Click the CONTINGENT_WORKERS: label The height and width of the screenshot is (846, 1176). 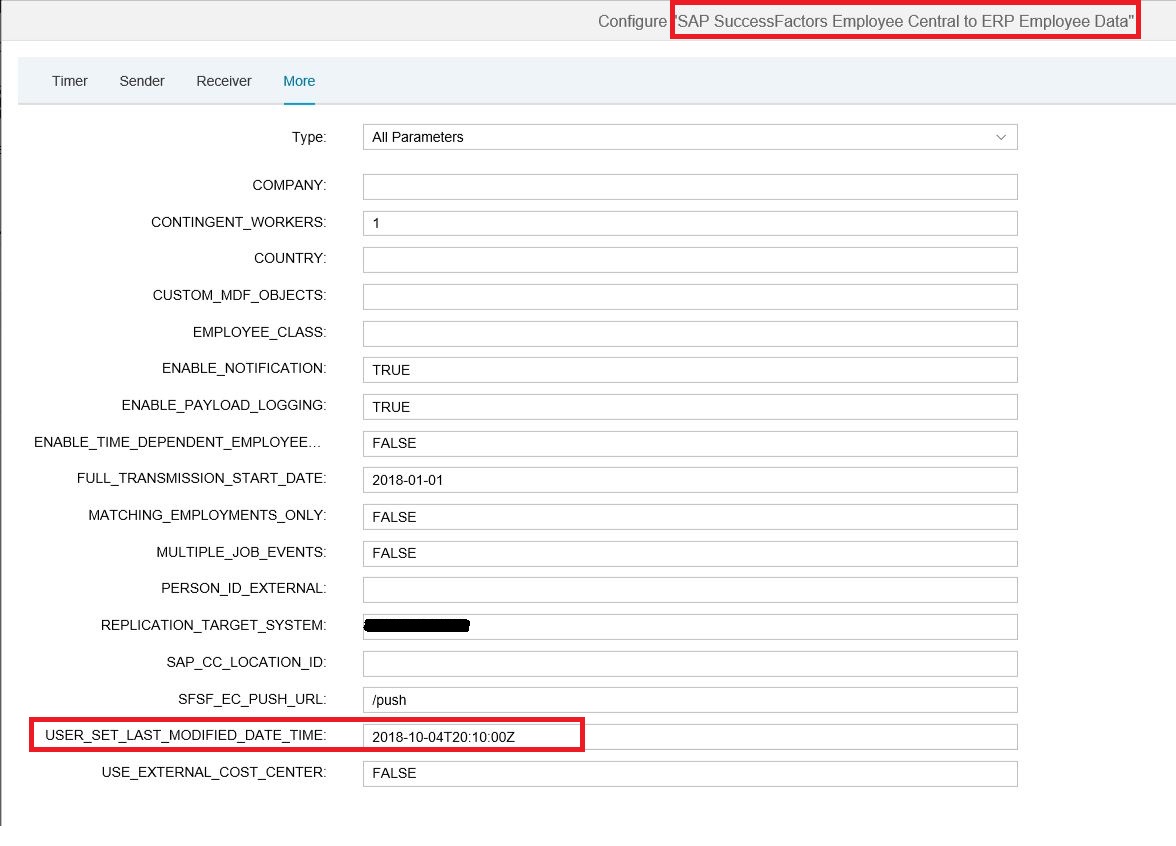click(238, 222)
